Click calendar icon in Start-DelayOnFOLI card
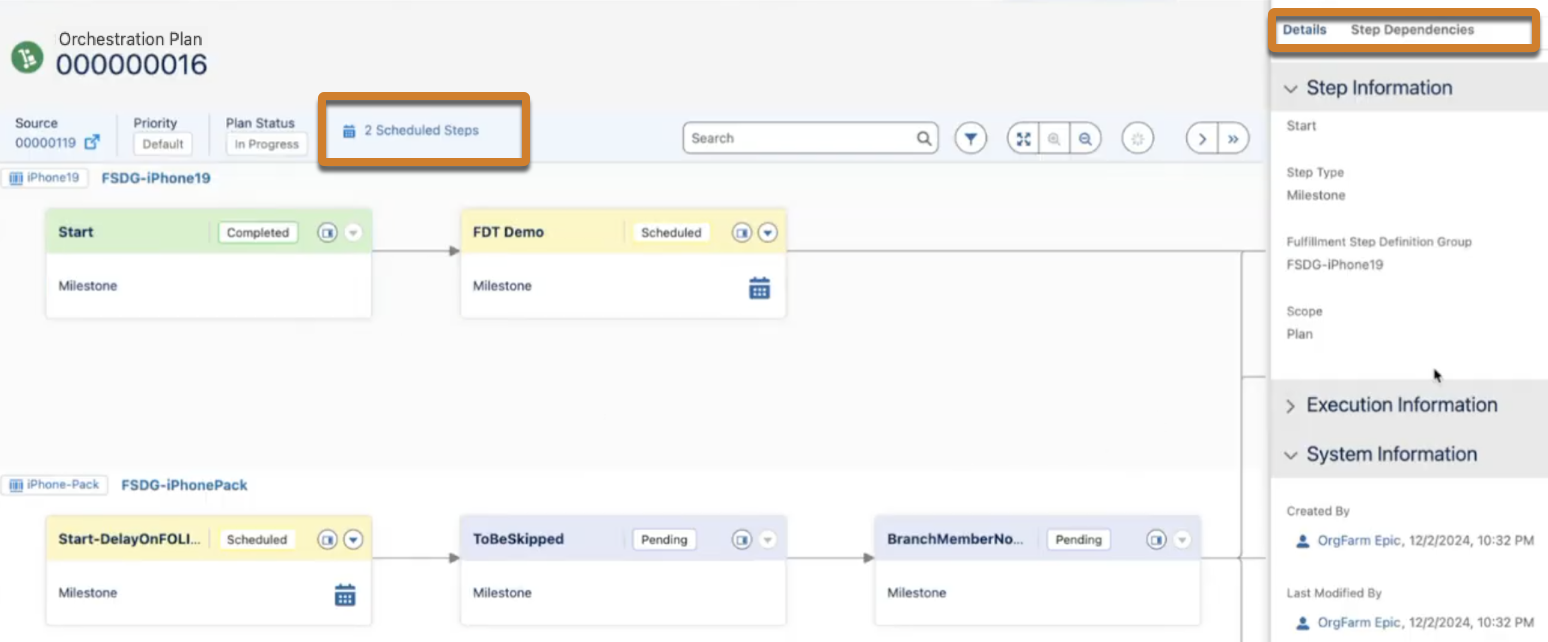 [x=345, y=595]
